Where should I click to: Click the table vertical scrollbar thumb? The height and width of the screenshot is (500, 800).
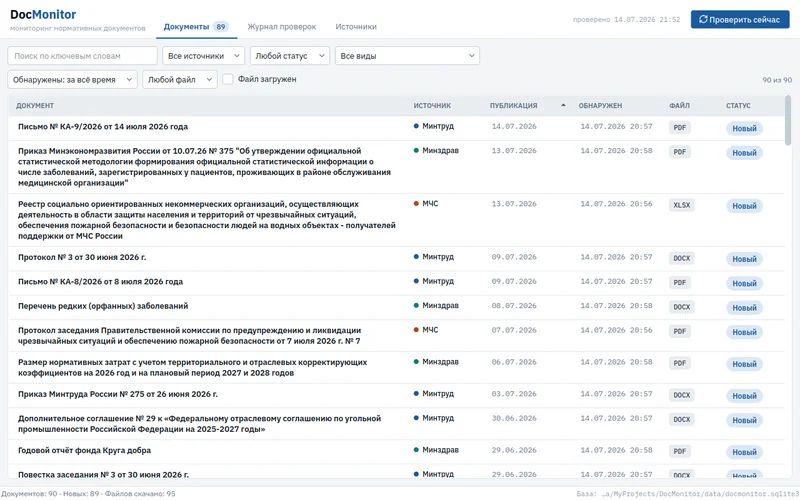click(x=788, y=120)
